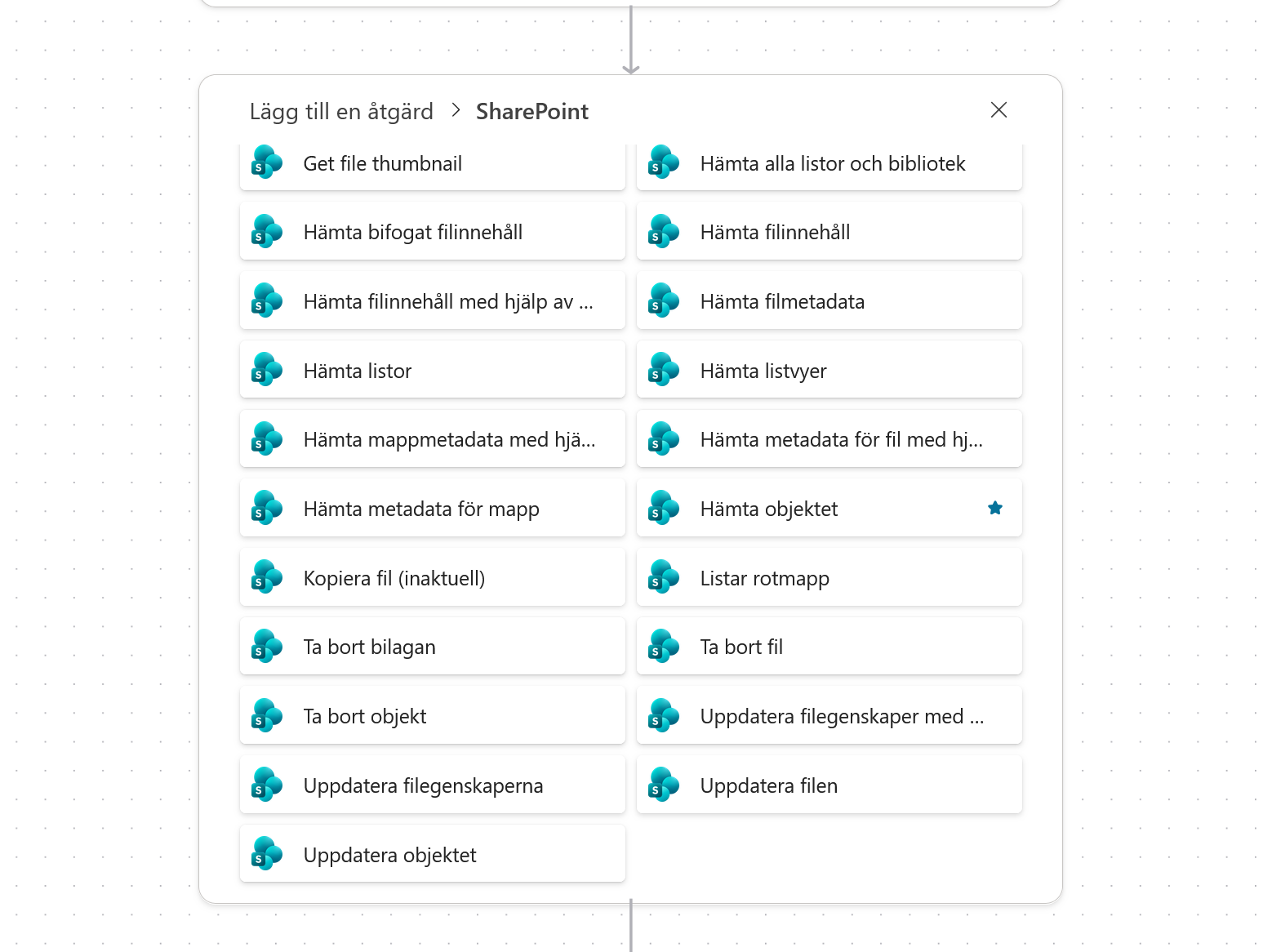Select the Get file thumbnail action
Screen dimensions: 1272x952
[433, 166]
